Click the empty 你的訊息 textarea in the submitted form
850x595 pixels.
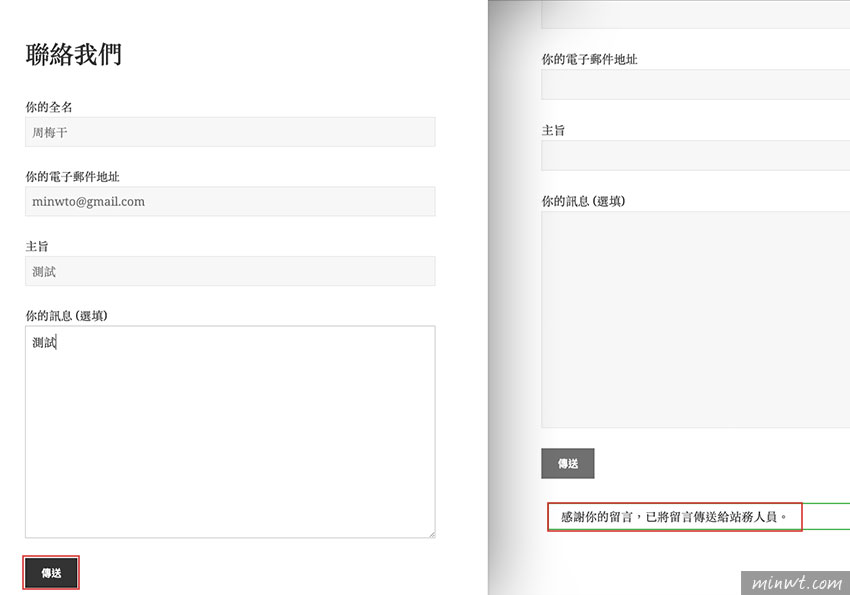pyautogui.click(x=696, y=319)
